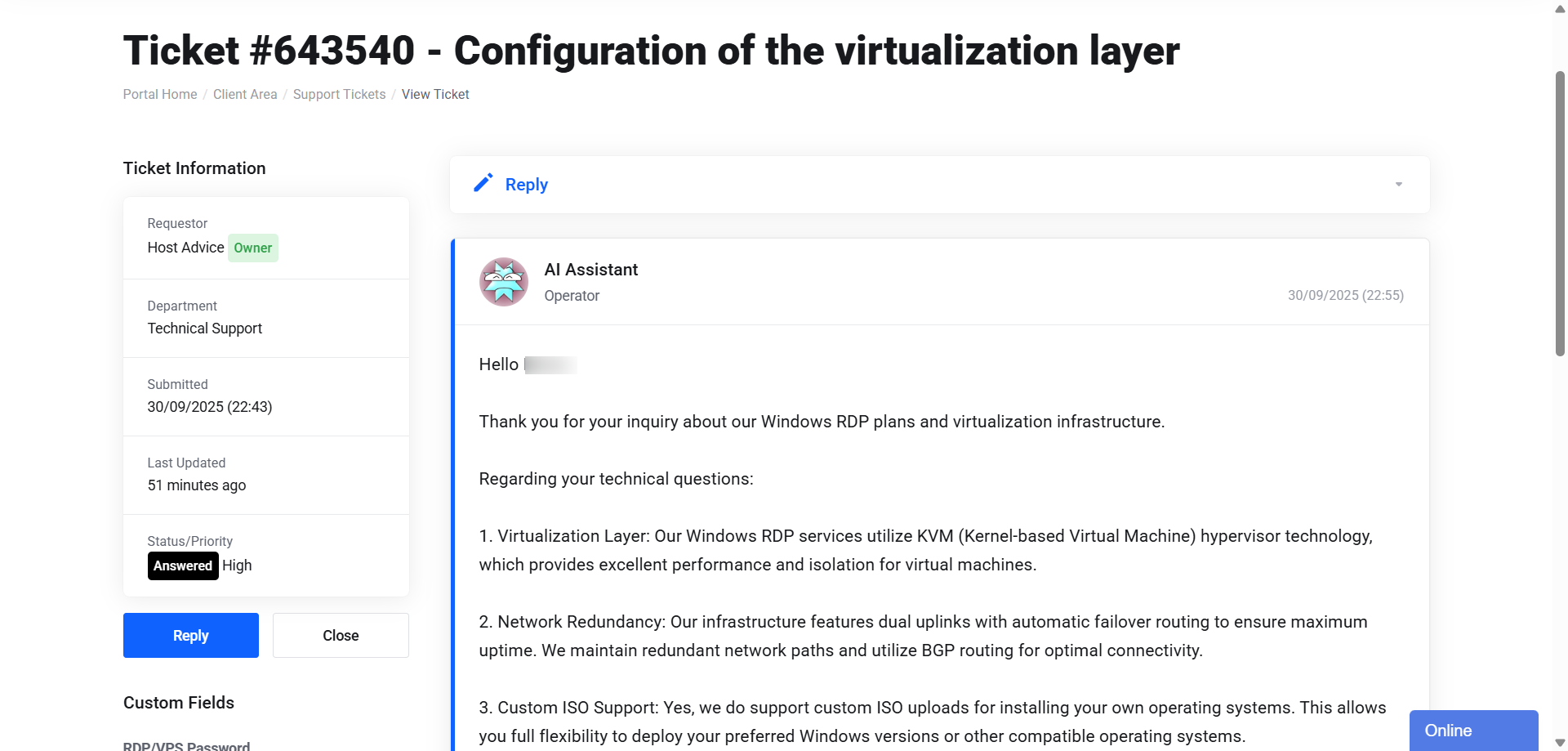This screenshot has height=751, width=1568.
Task: Open Support Tickets breadcrumb link
Action: click(339, 94)
